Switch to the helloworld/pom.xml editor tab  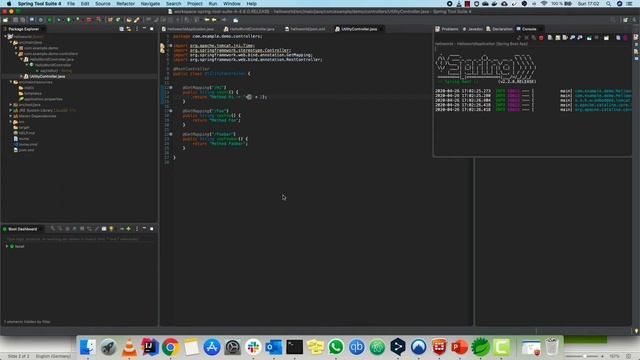click(x=308, y=29)
